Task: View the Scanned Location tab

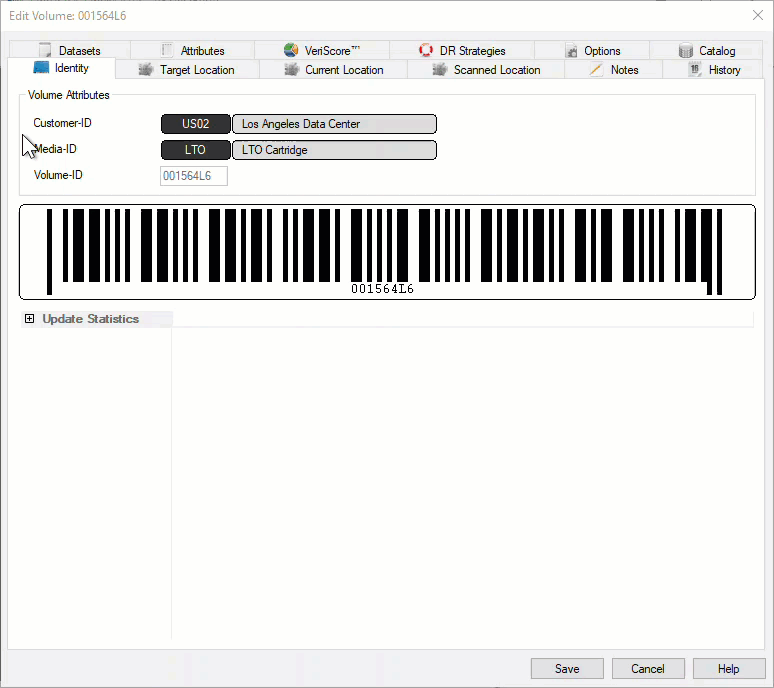Action: pyautogui.click(x=486, y=70)
